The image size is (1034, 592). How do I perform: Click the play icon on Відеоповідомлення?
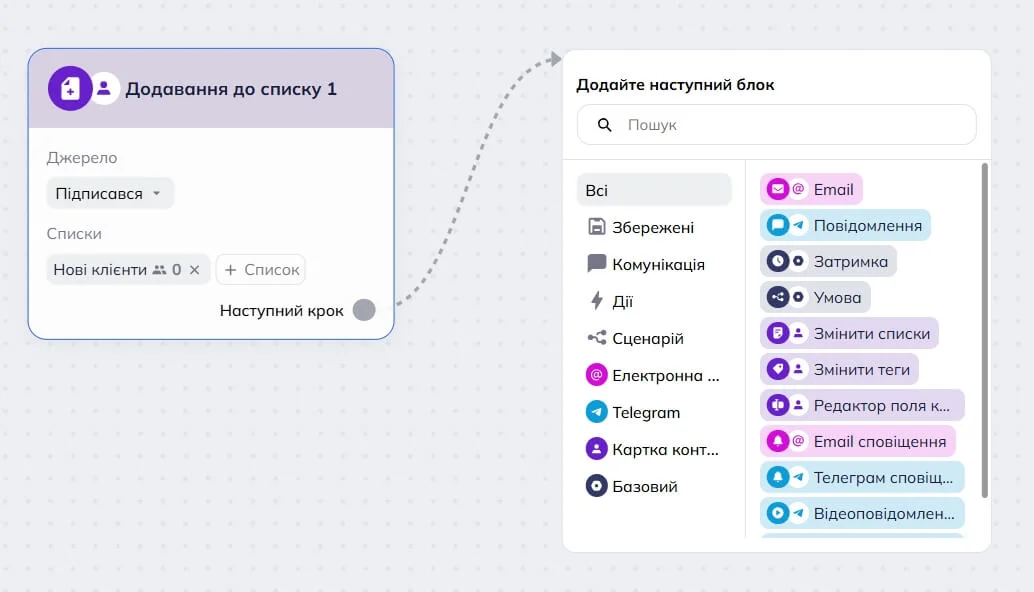(x=777, y=514)
